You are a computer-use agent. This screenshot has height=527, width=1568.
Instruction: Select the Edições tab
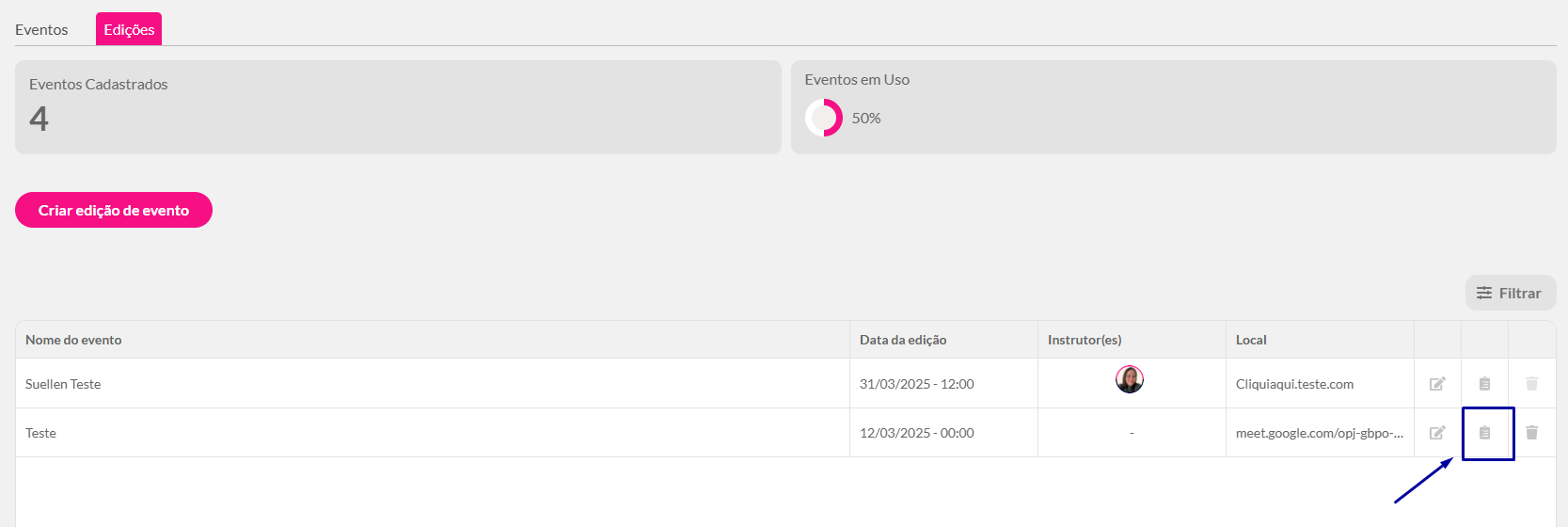[x=129, y=29]
